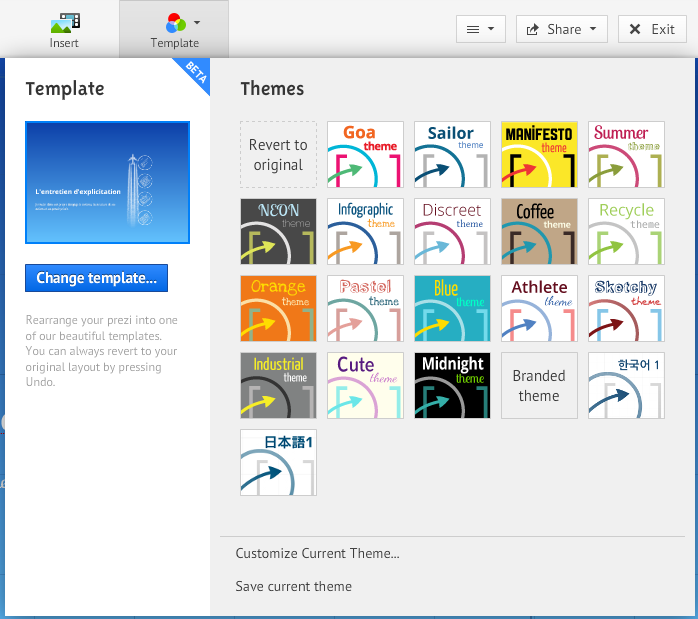The height and width of the screenshot is (619, 698).
Task: Pick the Neon theme
Action: (x=278, y=231)
